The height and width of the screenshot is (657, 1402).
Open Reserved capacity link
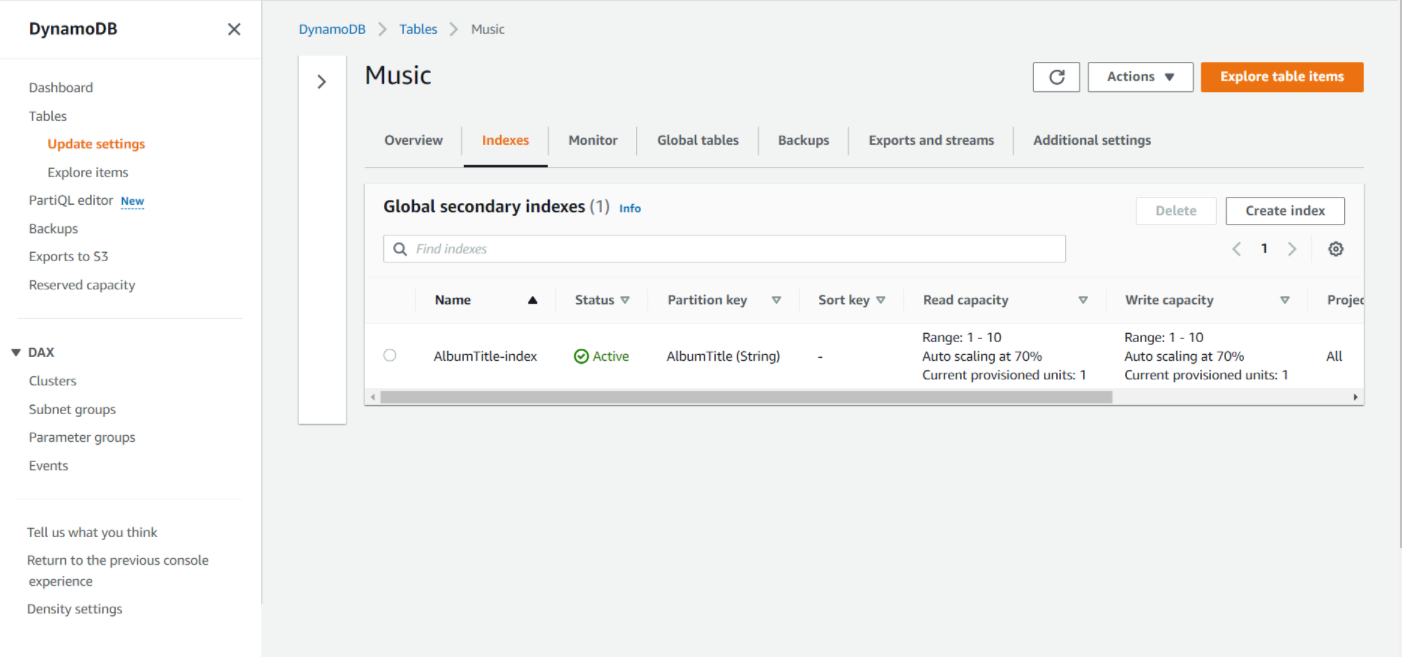click(82, 285)
